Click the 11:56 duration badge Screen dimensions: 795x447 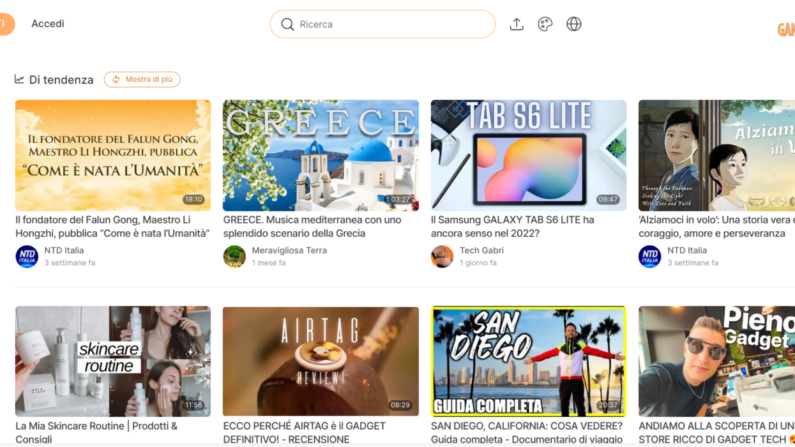point(193,405)
